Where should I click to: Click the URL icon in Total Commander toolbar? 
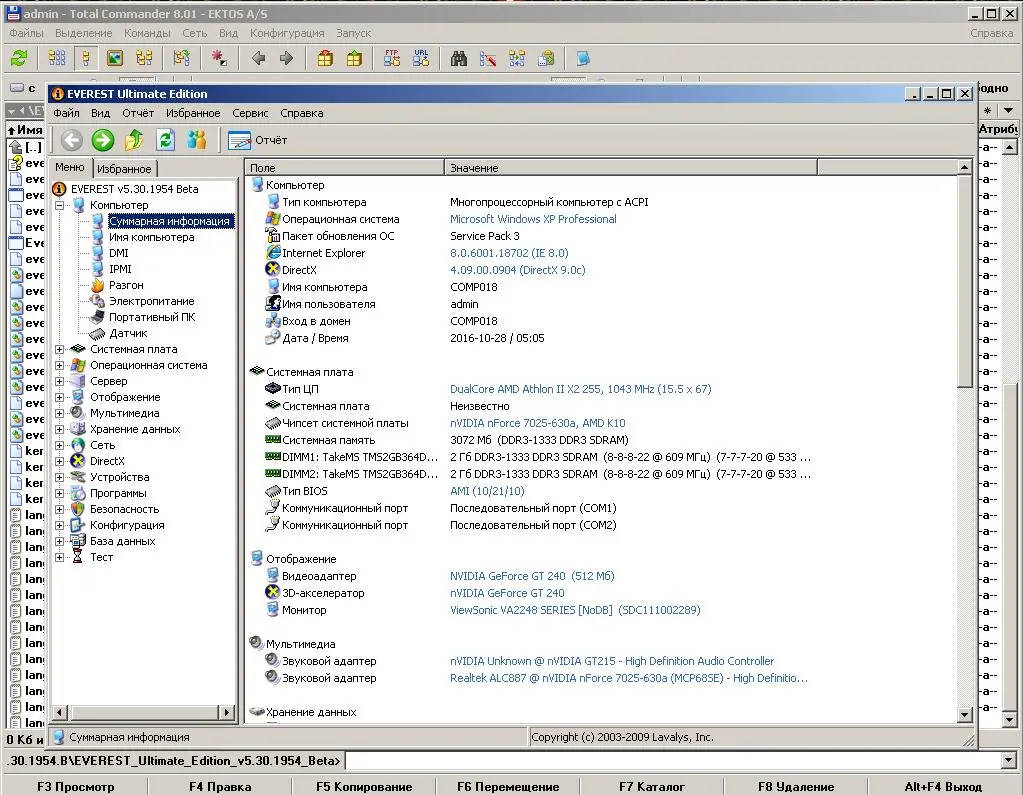tap(421, 59)
